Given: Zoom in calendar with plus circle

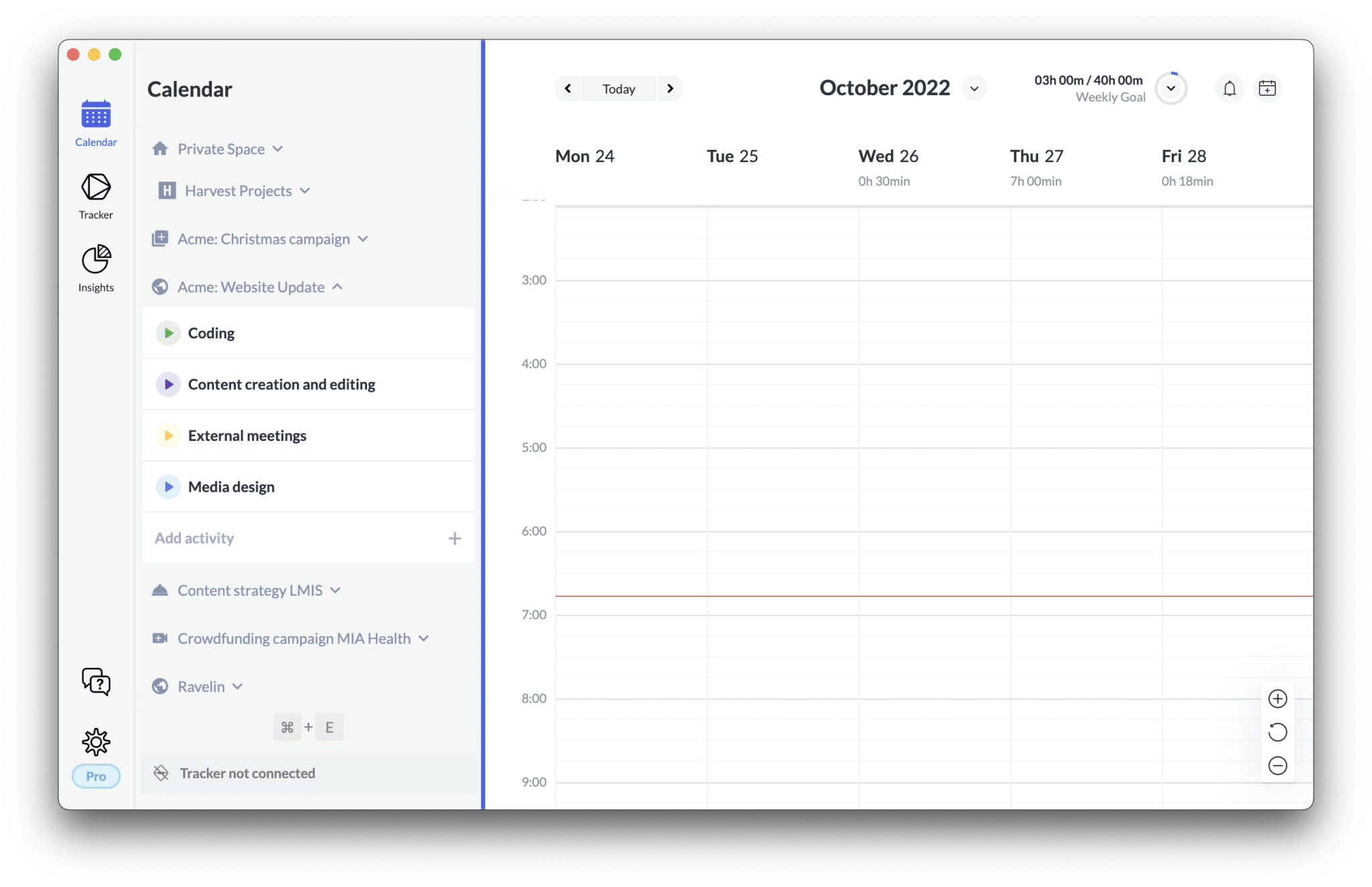Looking at the screenshot, I should [x=1278, y=699].
